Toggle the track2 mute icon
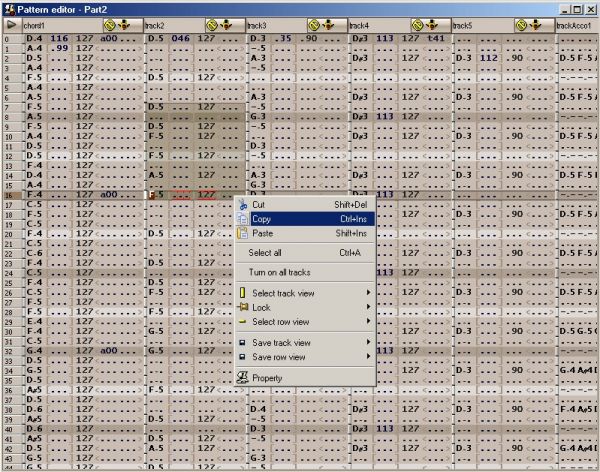 pos(214,24)
